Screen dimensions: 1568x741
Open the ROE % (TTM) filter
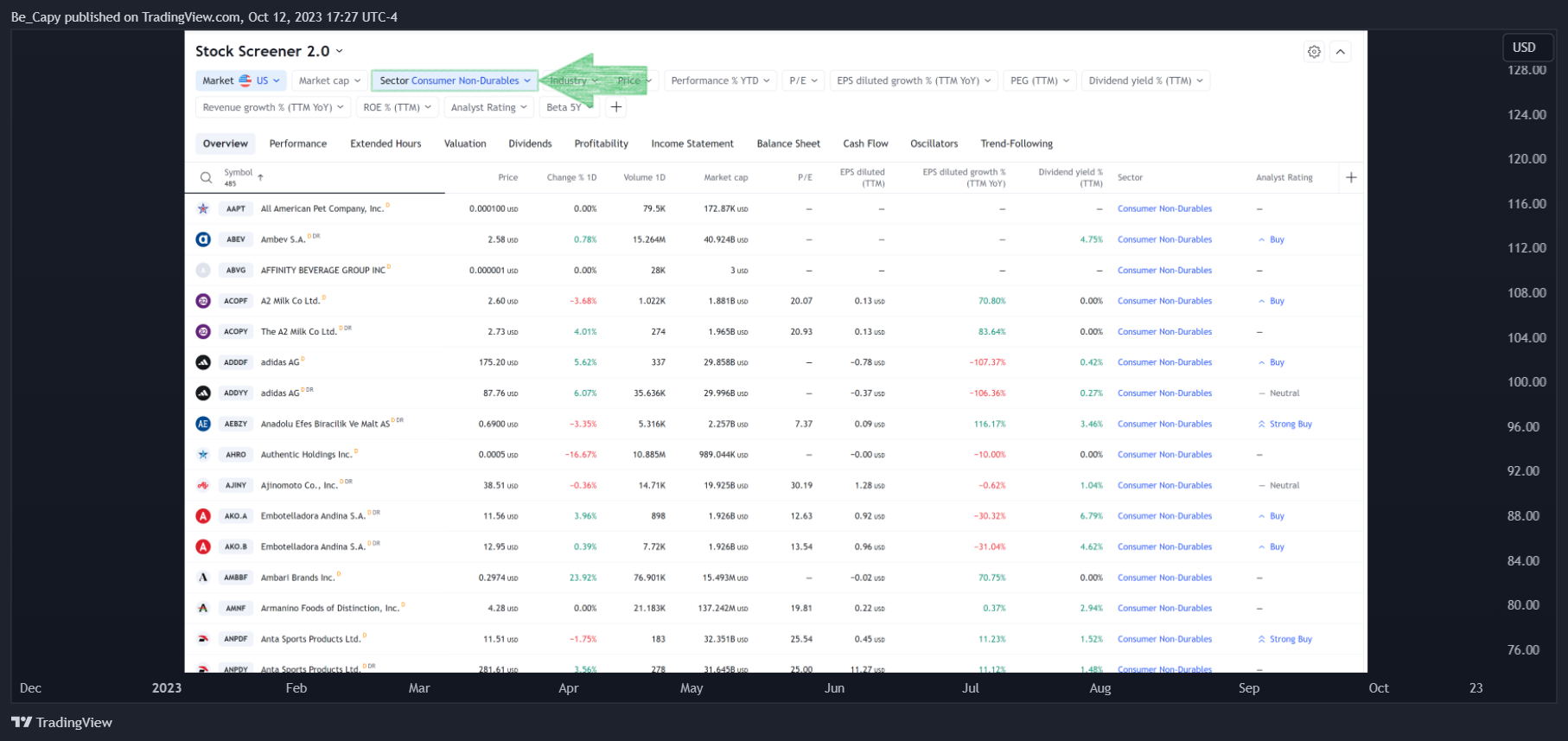click(x=397, y=107)
